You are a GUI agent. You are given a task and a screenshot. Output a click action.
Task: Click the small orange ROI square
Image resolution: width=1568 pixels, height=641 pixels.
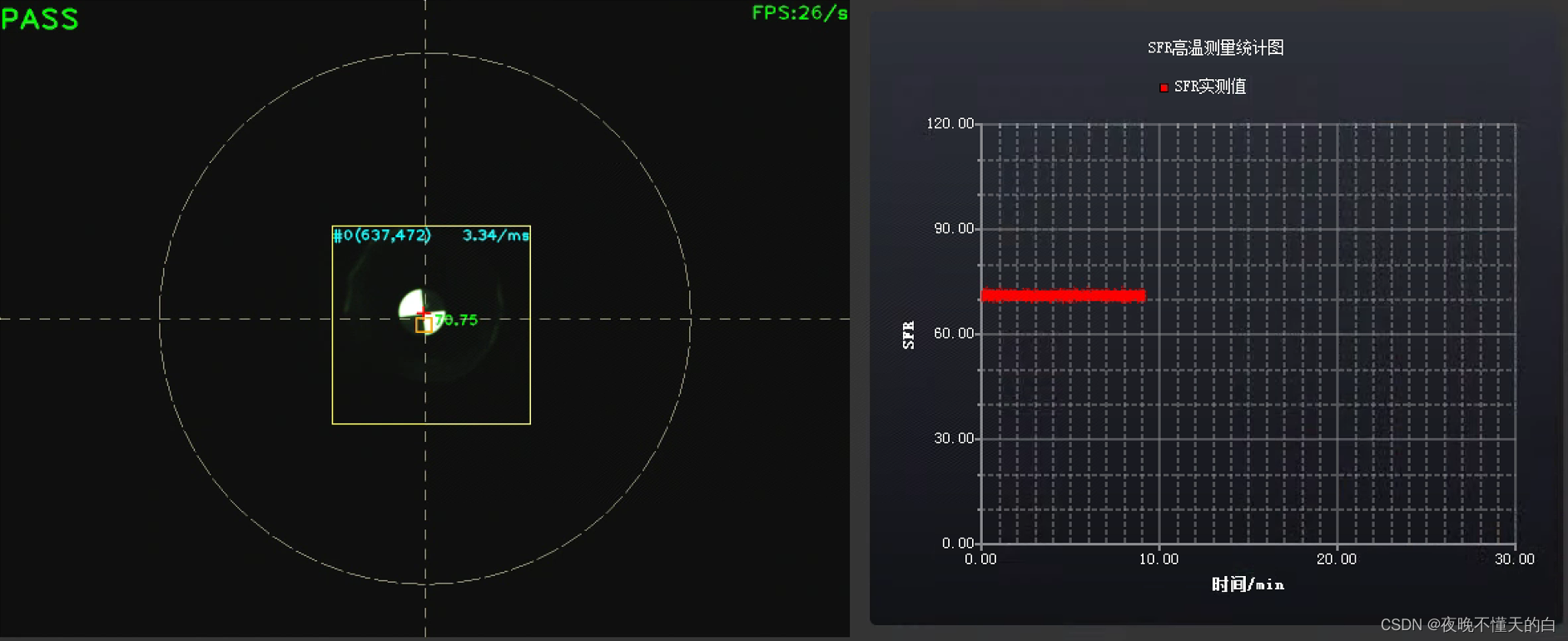pyautogui.click(x=424, y=325)
